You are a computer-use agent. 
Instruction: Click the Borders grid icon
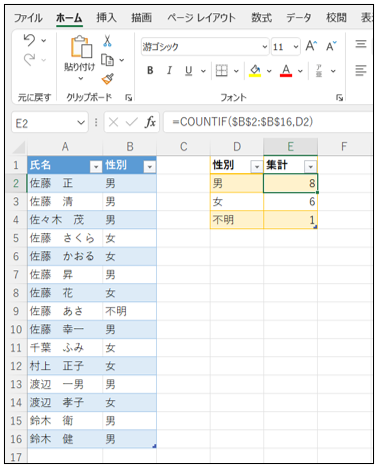click(221, 71)
